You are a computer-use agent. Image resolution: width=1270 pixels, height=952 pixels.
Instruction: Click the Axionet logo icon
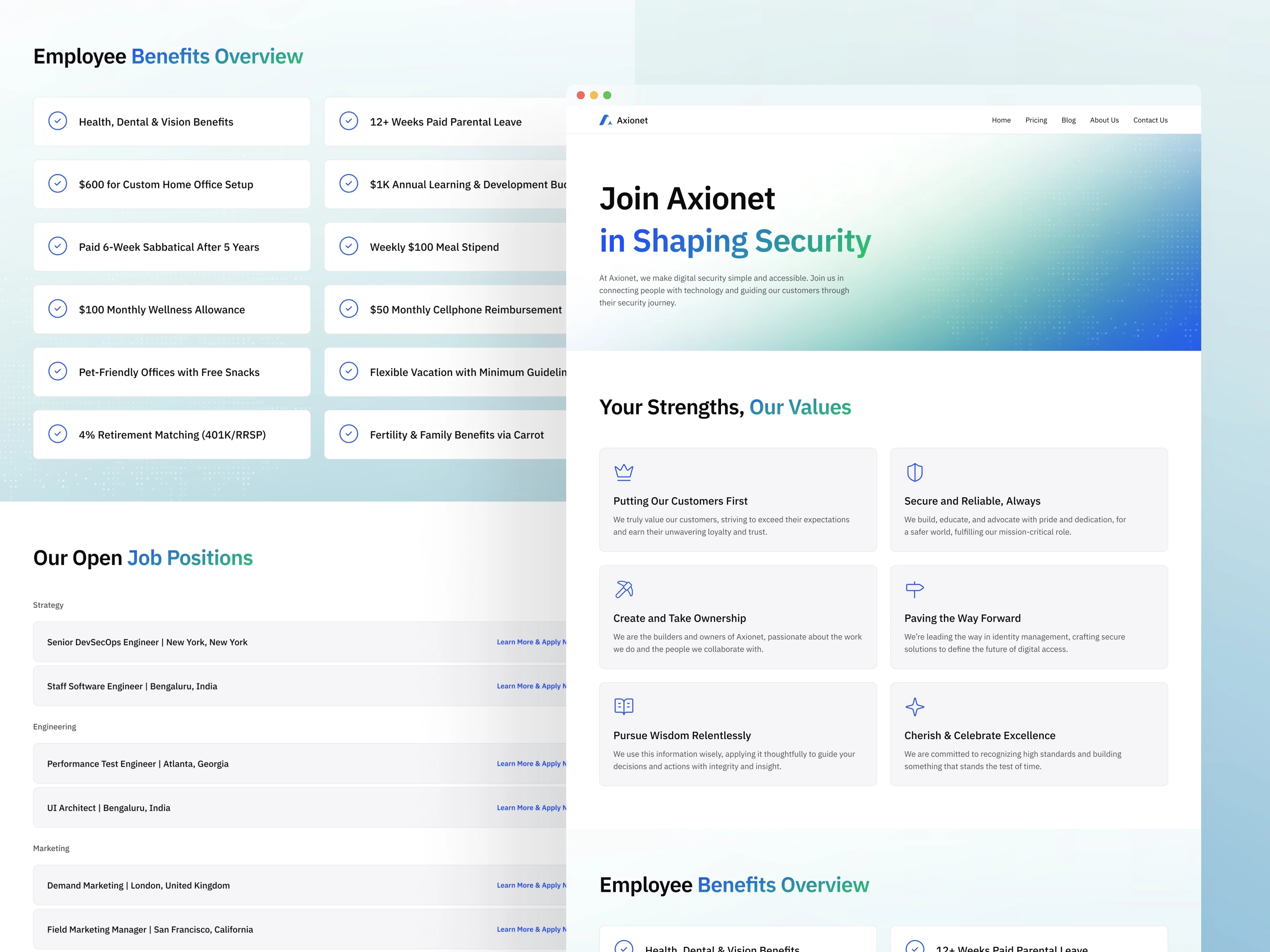pyautogui.click(x=605, y=120)
